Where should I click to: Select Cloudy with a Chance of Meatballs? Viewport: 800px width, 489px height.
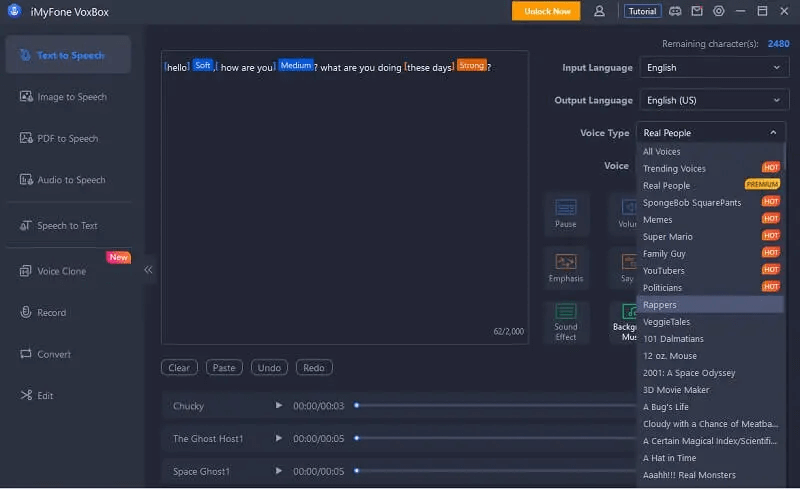pyautogui.click(x=710, y=424)
